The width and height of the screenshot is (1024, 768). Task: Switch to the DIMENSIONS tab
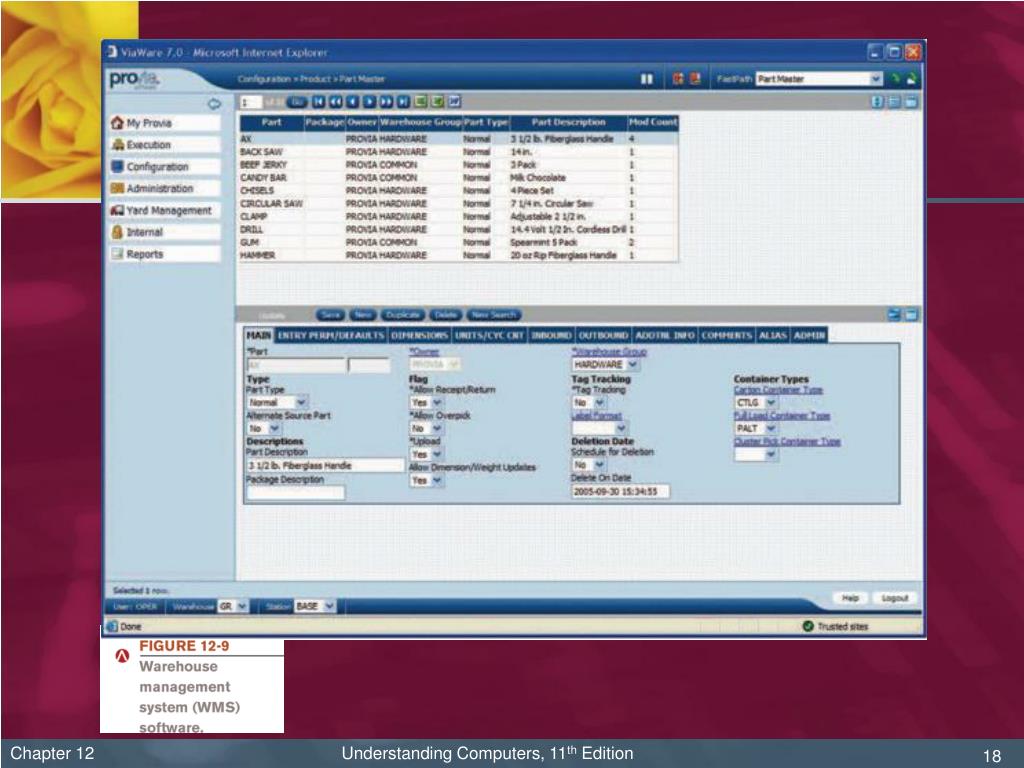419,335
